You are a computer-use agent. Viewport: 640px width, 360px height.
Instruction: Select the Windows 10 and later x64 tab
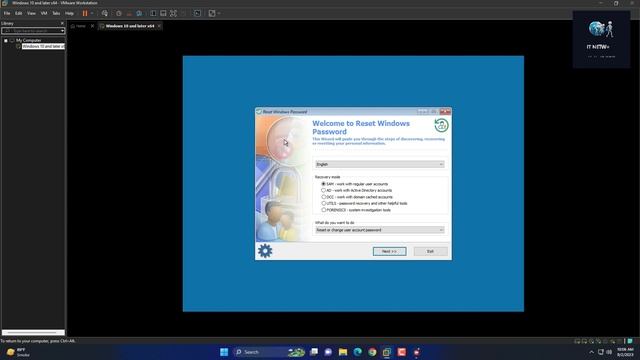coord(129,26)
